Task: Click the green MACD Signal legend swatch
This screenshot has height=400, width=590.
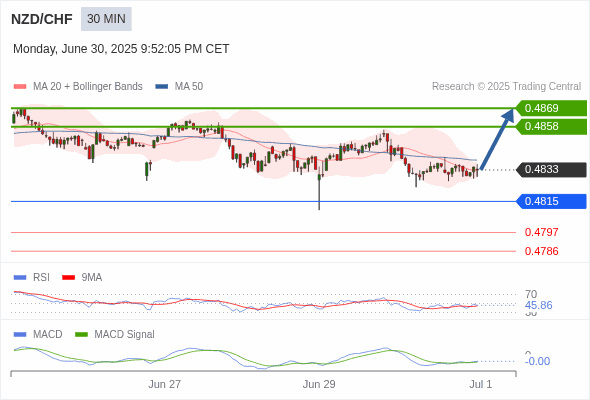Action: [x=81, y=335]
